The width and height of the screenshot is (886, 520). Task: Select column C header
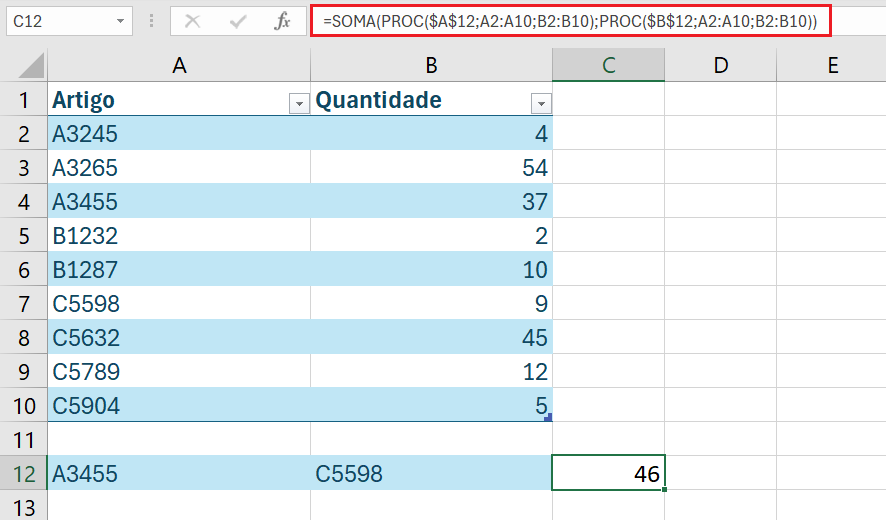[608, 65]
